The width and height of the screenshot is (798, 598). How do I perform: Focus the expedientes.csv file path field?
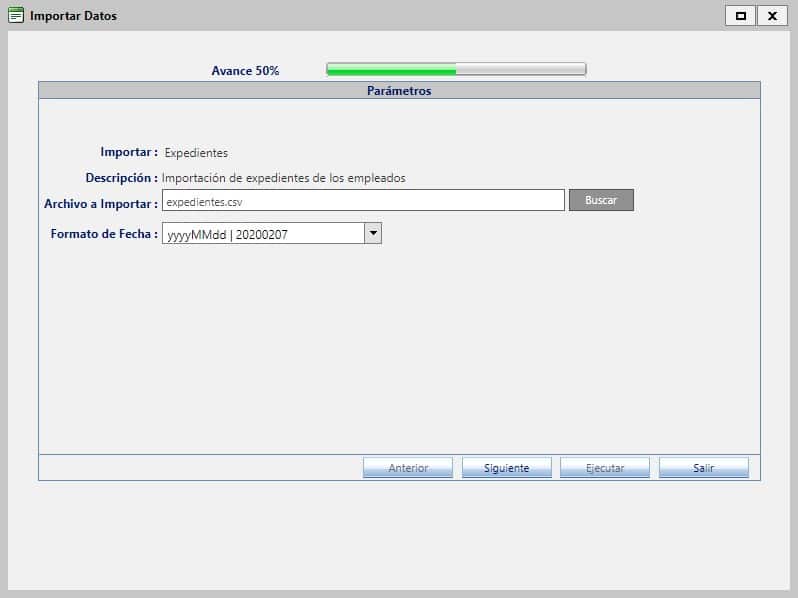pos(363,201)
